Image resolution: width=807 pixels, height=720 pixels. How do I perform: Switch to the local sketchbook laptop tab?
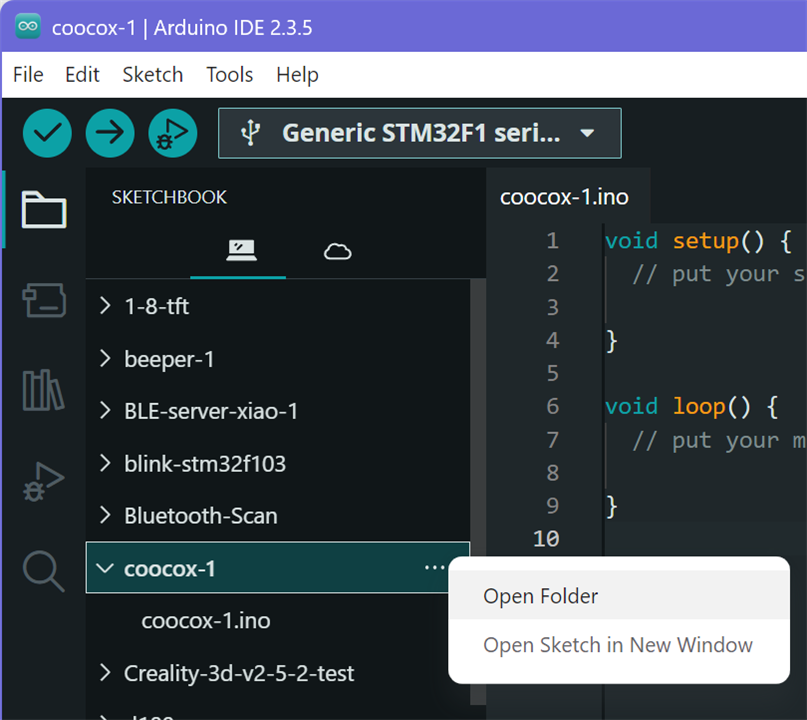tap(240, 251)
